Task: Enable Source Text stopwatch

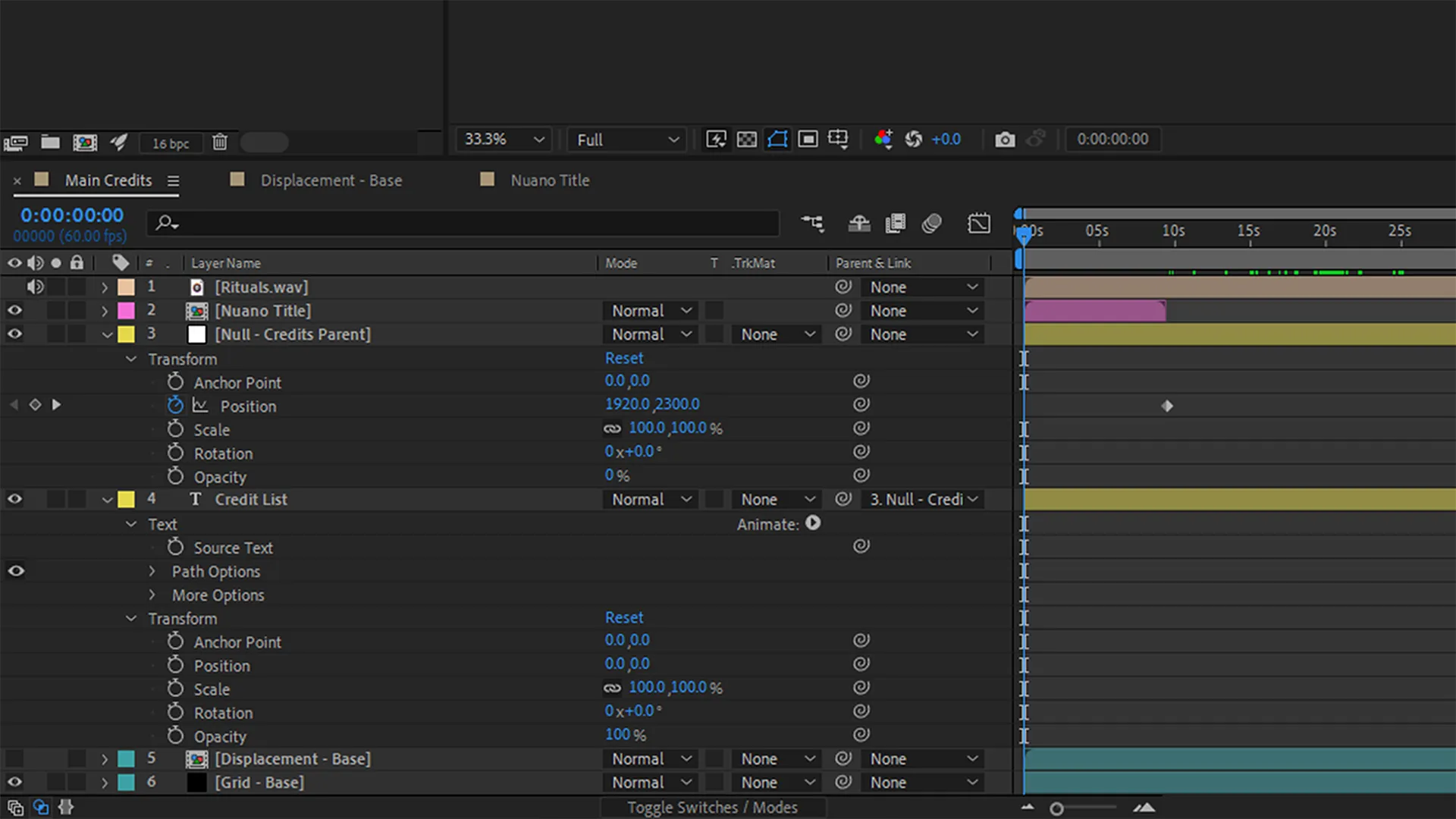Action: pos(175,547)
